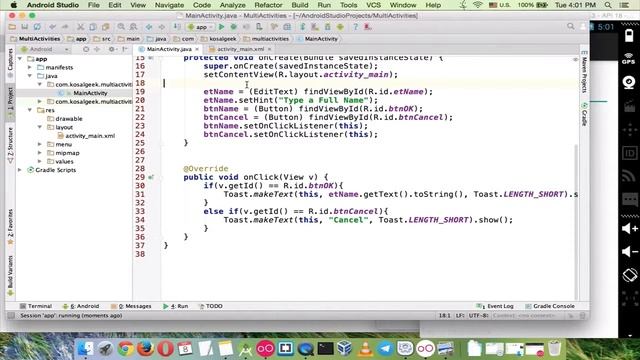The image size is (640, 360).
Task: Click the Find magnifier toolbar icon
Action: coord(121,27)
